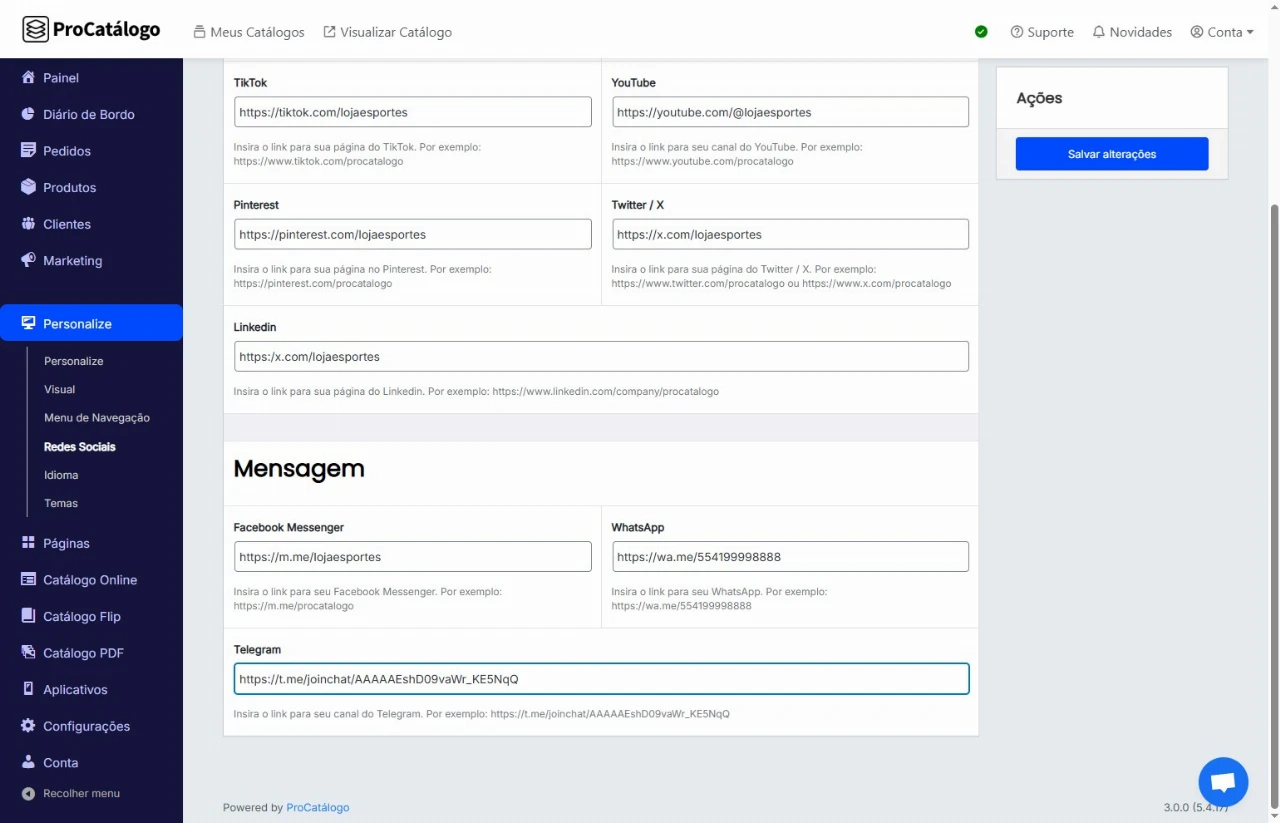This screenshot has height=823, width=1280.
Task: Click the Twitter / X URL field
Action: (x=790, y=234)
